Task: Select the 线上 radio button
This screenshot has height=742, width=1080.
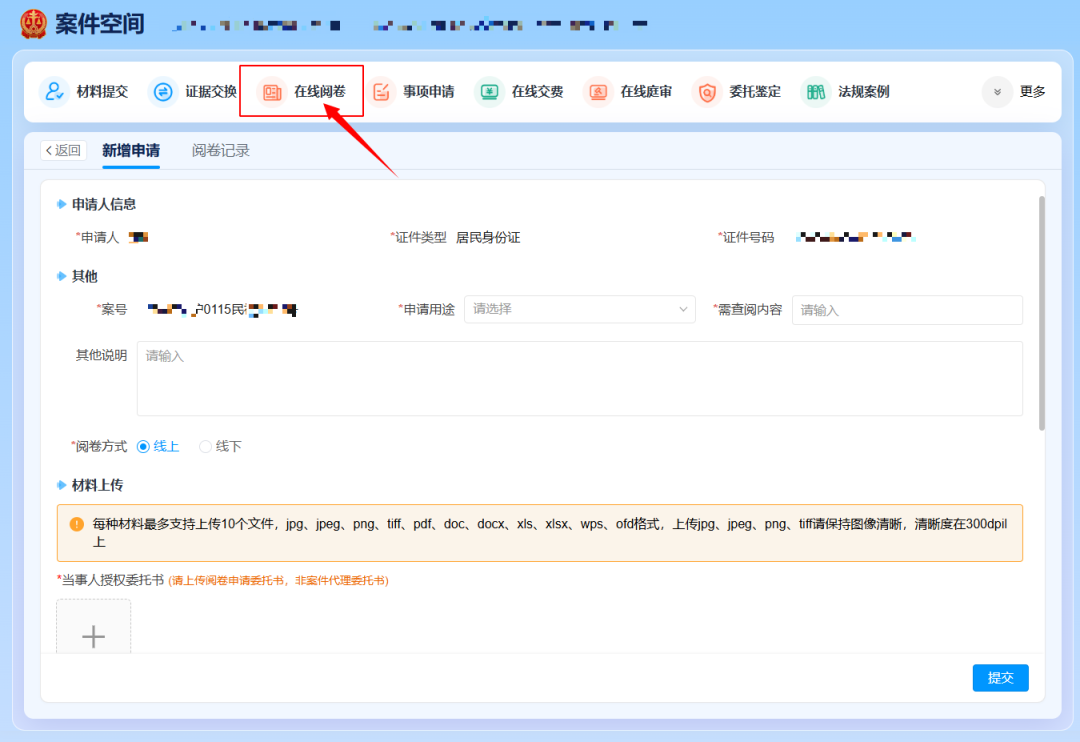Action: (x=143, y=447)
